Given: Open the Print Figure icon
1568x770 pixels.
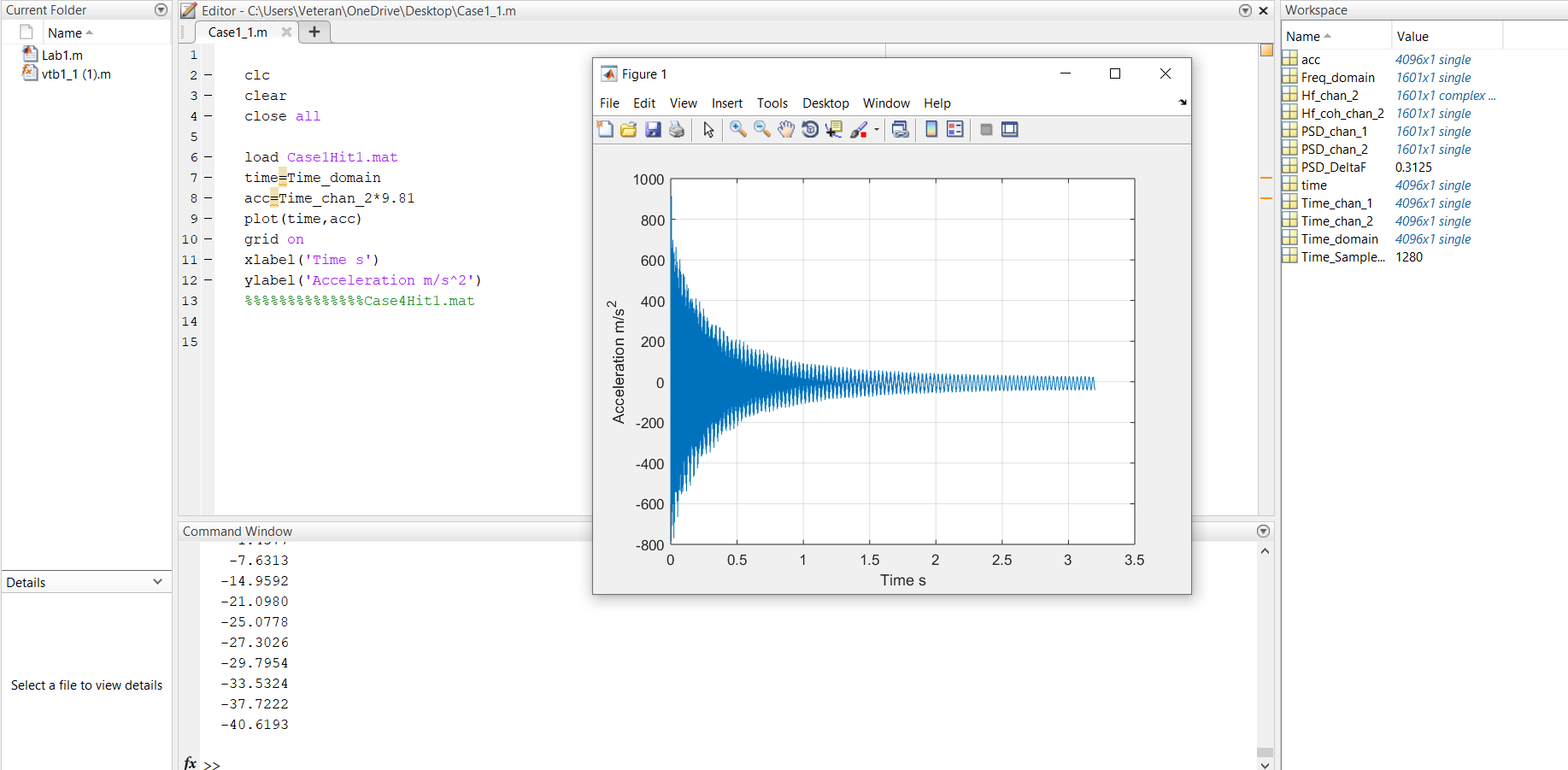Looking at the screenshot, I should click(676, 129).
